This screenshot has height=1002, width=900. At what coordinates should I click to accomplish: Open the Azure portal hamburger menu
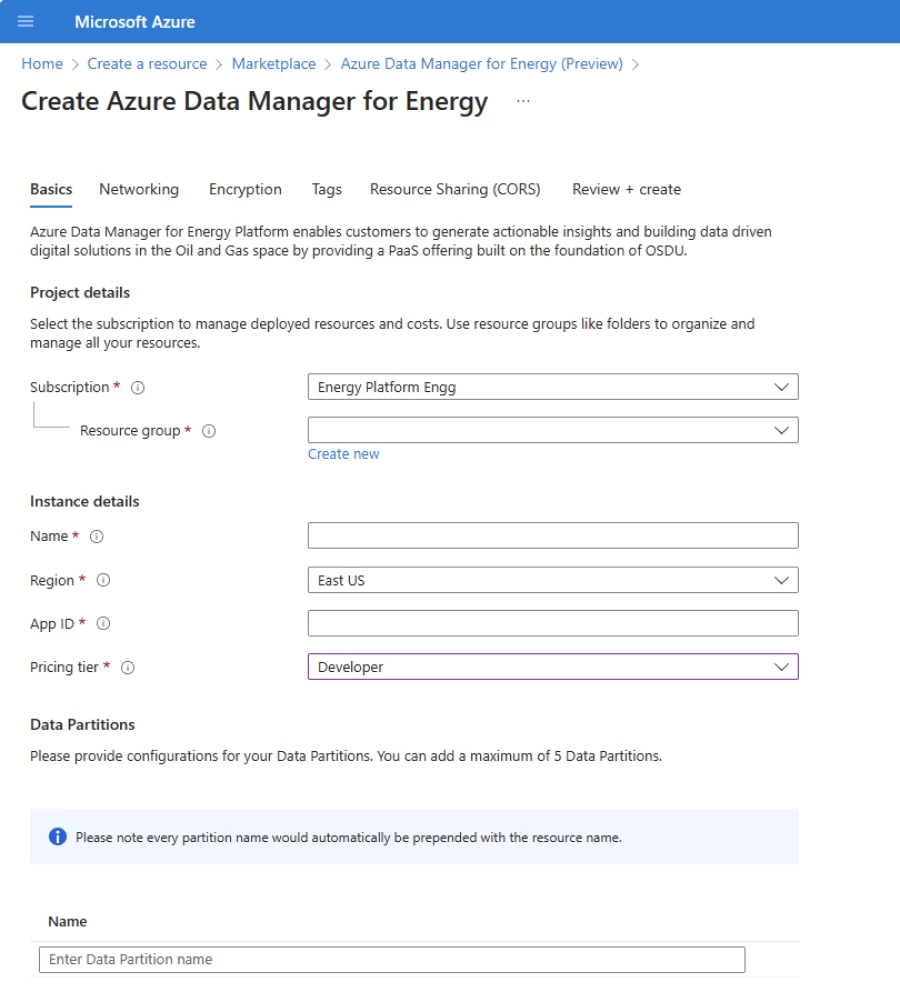pos(26,22)
